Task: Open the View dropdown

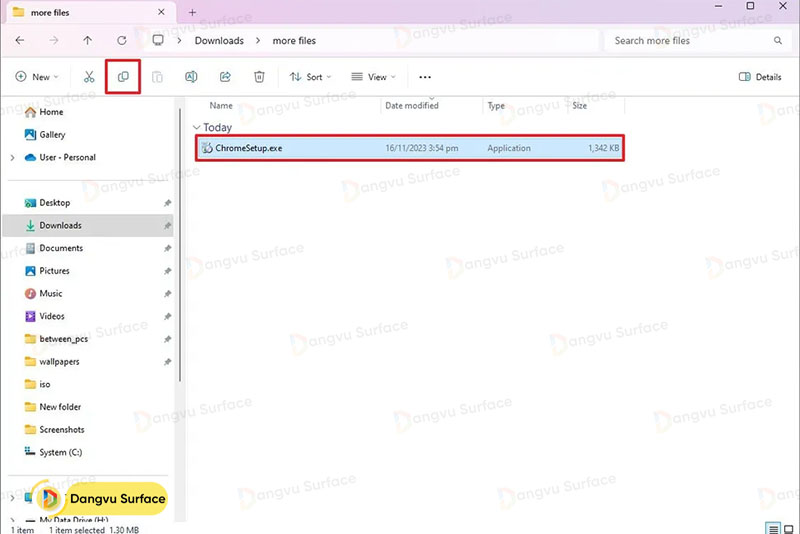Action: 374,77
